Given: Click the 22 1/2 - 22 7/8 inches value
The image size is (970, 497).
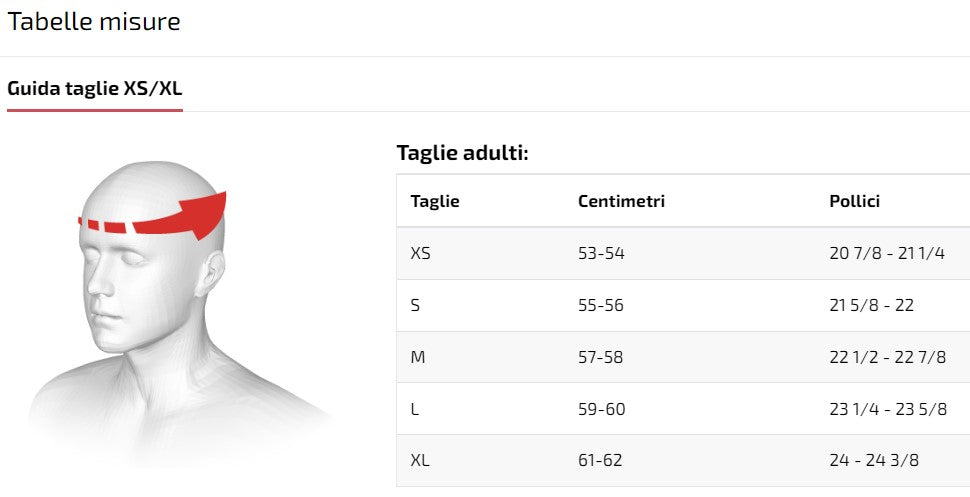Looking at the screenshot, I should (887, 357).
